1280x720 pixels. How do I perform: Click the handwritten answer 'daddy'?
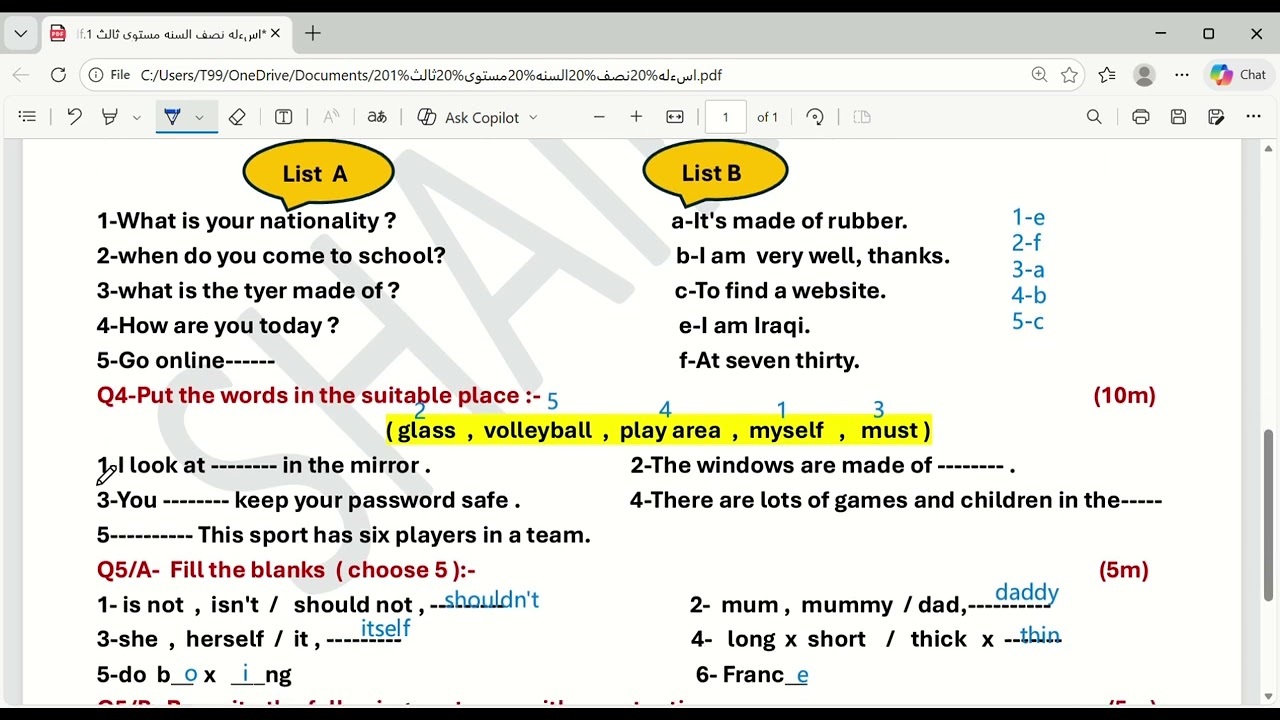point(1027,593)
